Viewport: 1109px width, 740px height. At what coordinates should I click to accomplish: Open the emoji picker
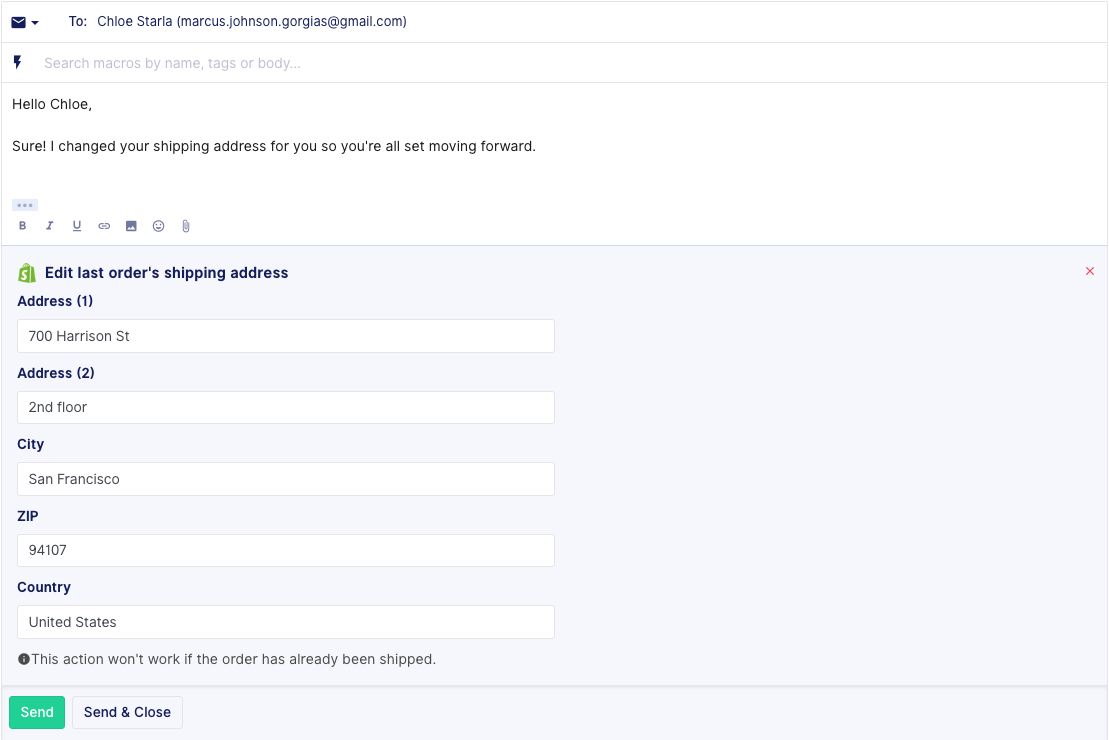[158, 226]
